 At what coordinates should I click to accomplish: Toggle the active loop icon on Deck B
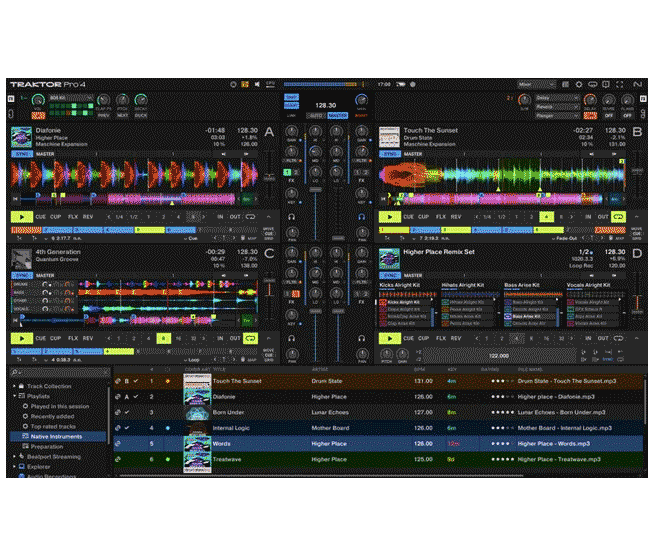tap(618, 217)
